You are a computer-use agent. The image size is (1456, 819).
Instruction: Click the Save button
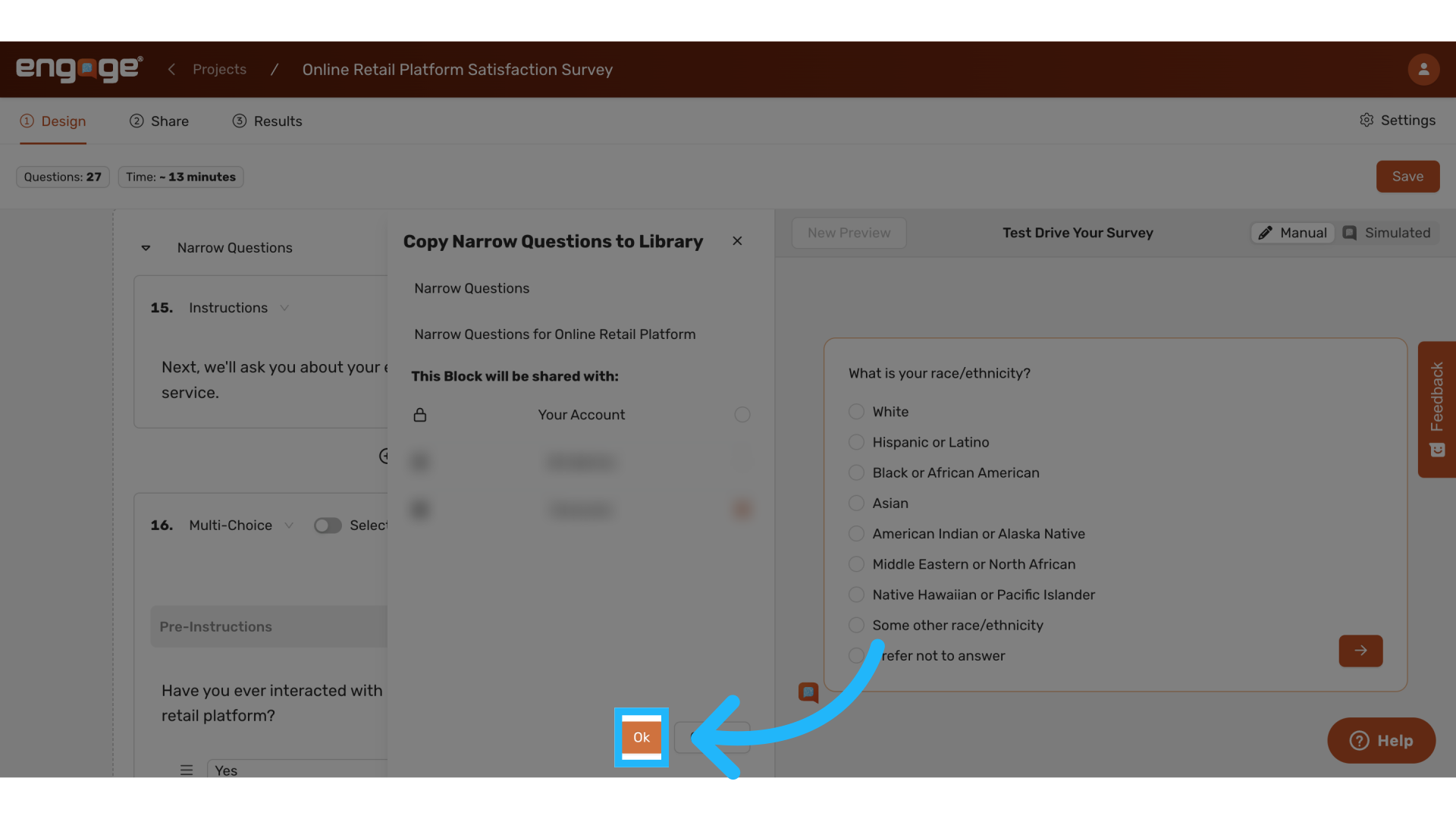[x=1407, y=177]
